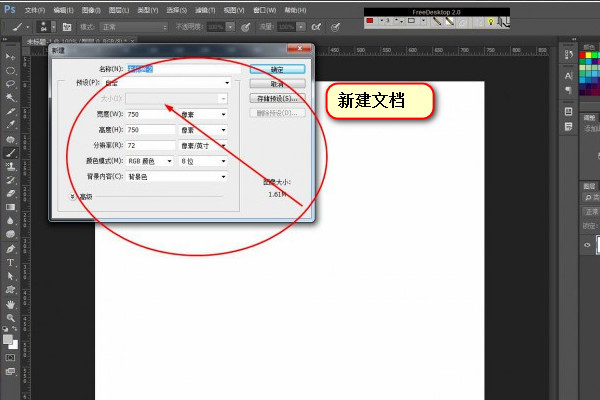Click the red color box in FreeDesktop toolbar

tap(370, 21)
